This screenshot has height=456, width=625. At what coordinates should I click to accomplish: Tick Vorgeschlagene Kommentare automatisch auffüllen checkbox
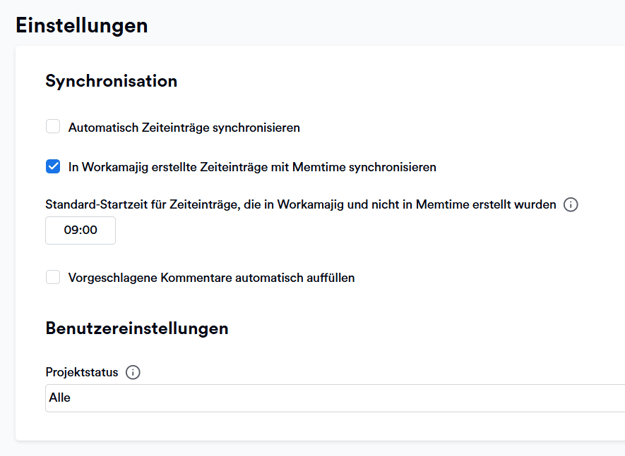point(53,277)
